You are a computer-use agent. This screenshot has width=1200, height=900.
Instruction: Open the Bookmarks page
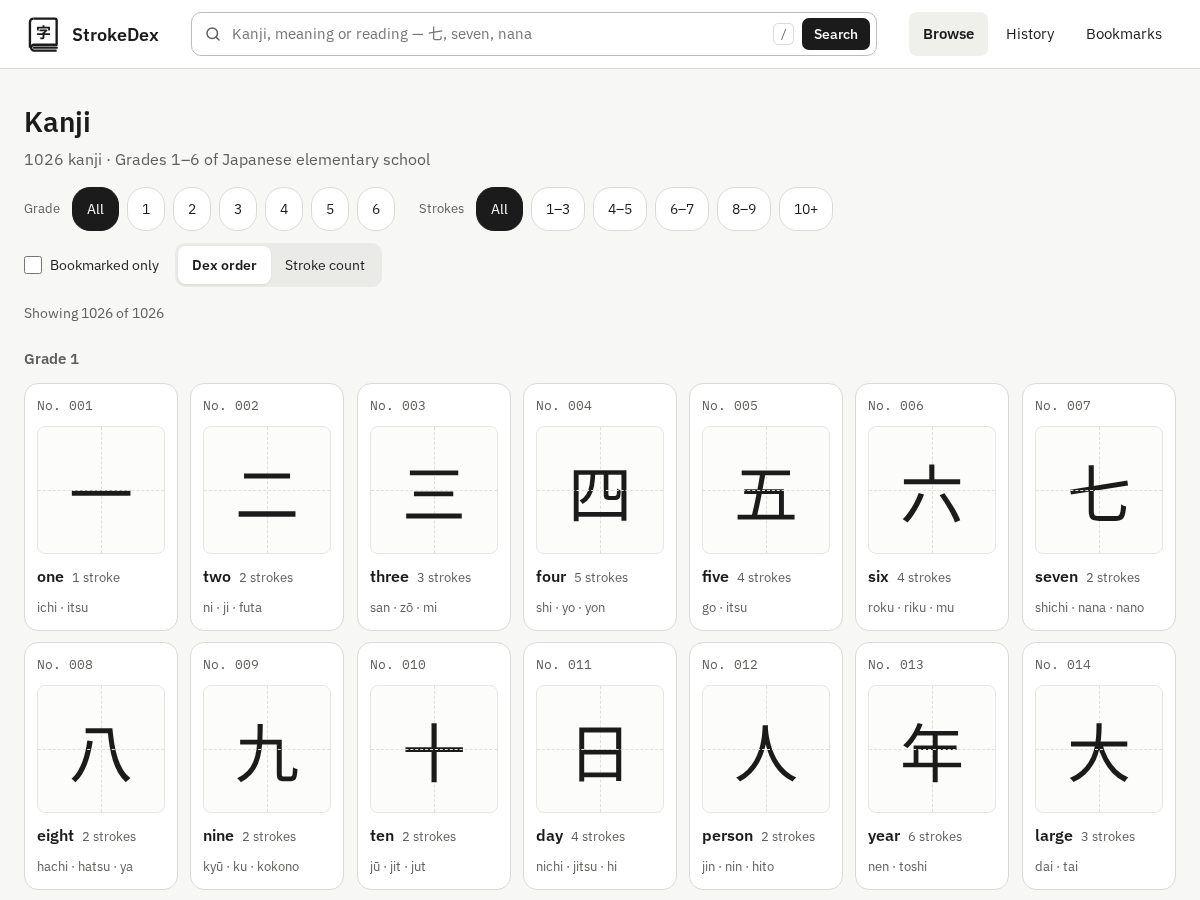click(1124, 34)
